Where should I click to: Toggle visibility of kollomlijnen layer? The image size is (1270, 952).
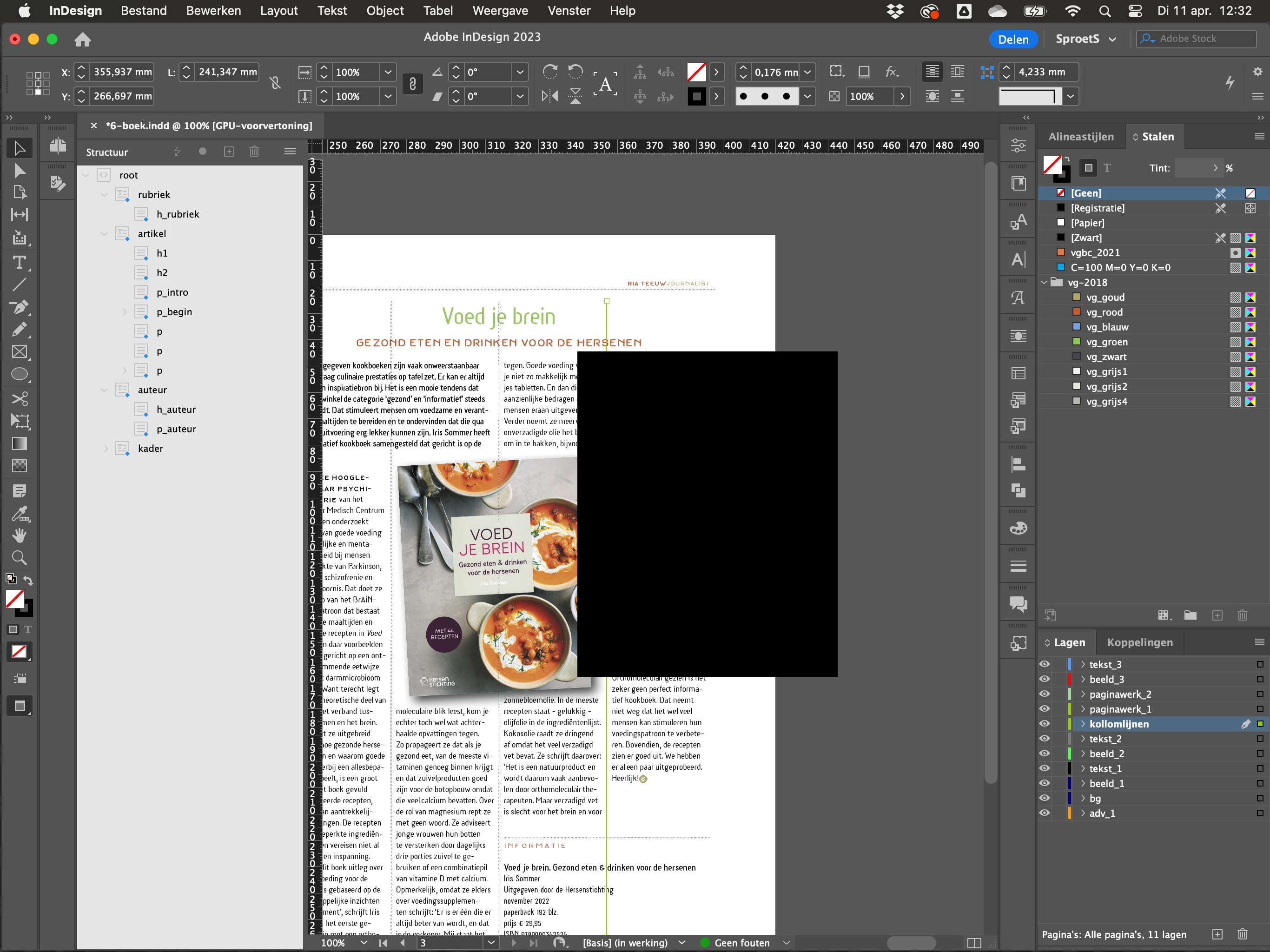1045,724
